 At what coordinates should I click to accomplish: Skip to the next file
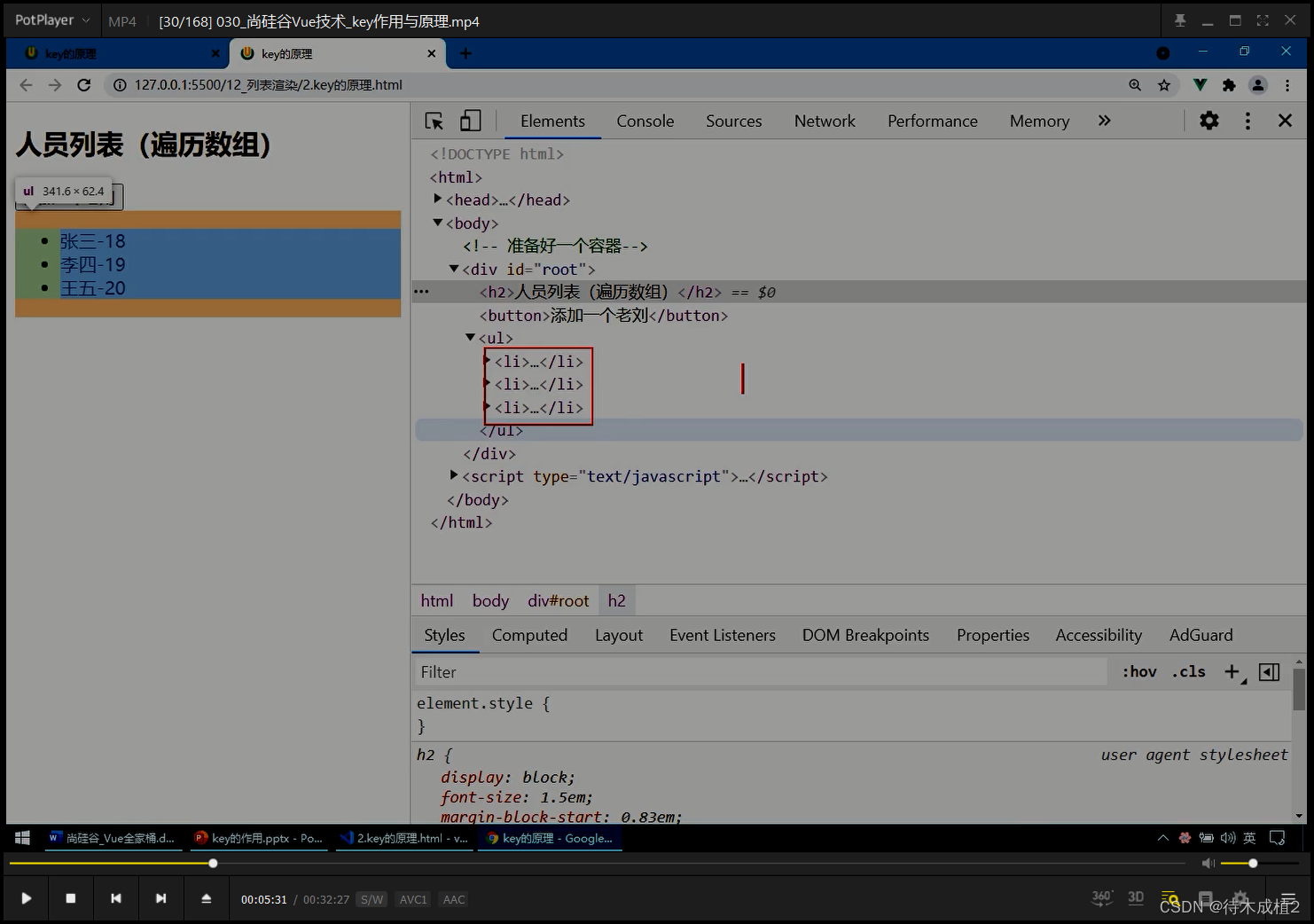click(160, 898)
